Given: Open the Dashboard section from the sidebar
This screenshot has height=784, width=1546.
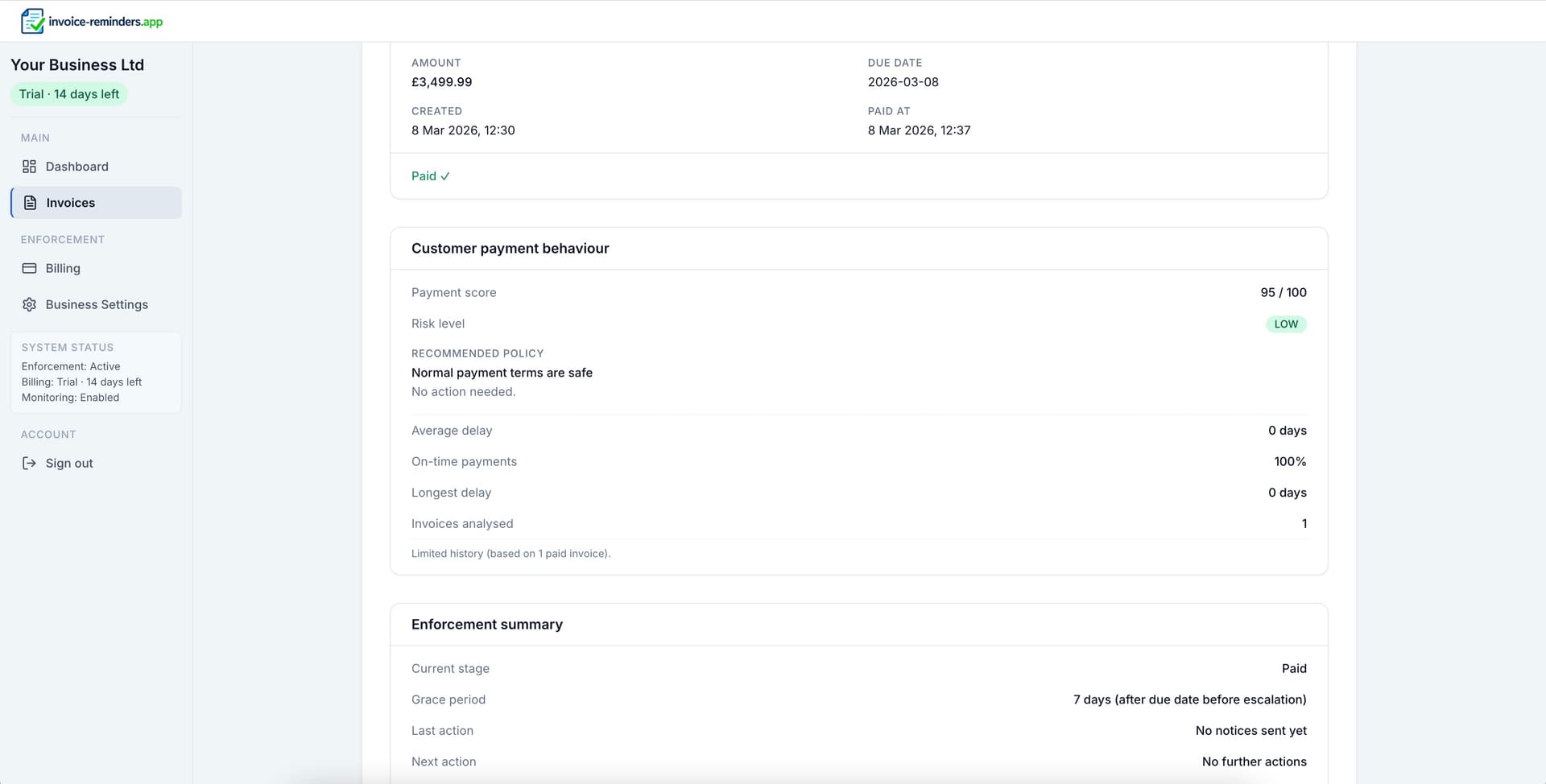Looking at the screenshot, I should [76, 167].
